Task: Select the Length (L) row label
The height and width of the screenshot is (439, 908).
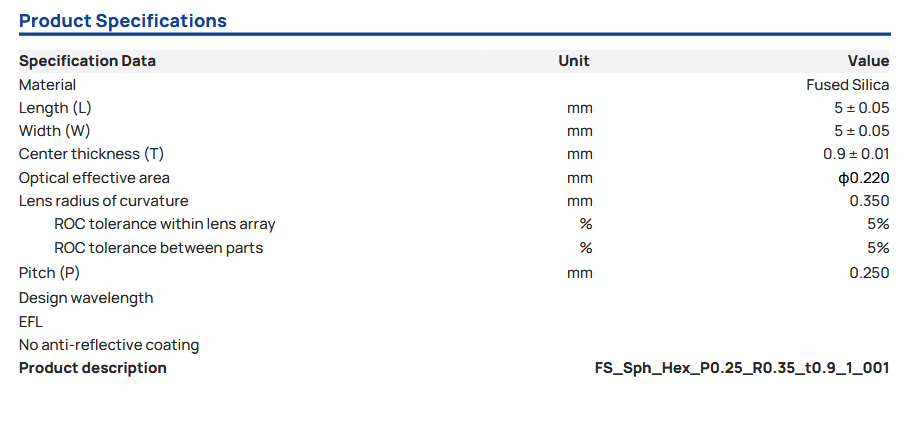Action: [x=55, y=108]
